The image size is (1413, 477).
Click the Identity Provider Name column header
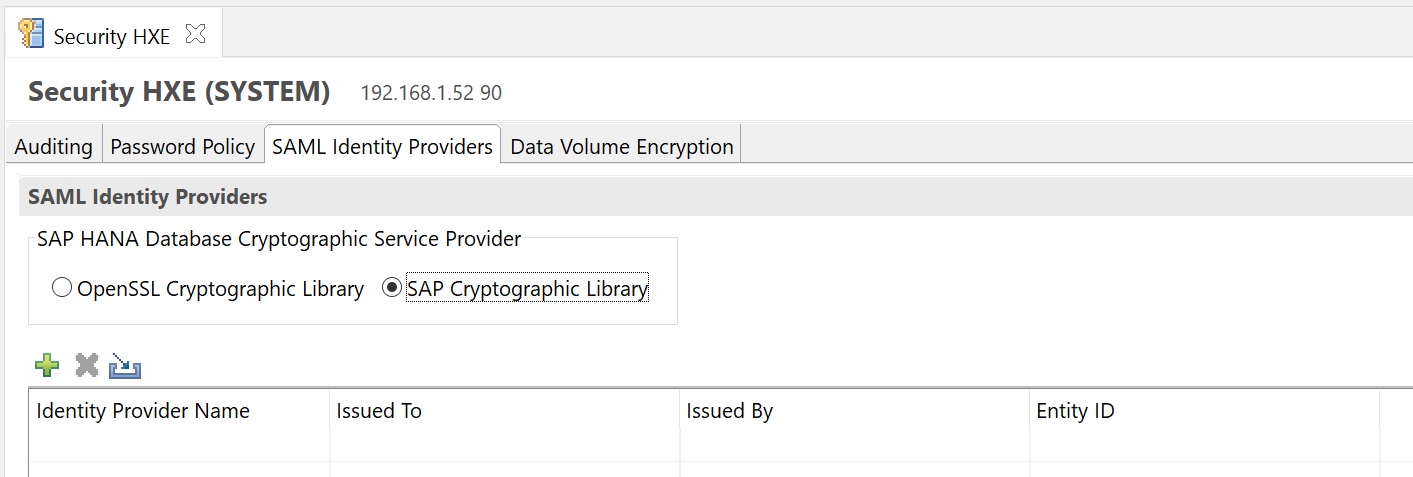click(143, 411)
